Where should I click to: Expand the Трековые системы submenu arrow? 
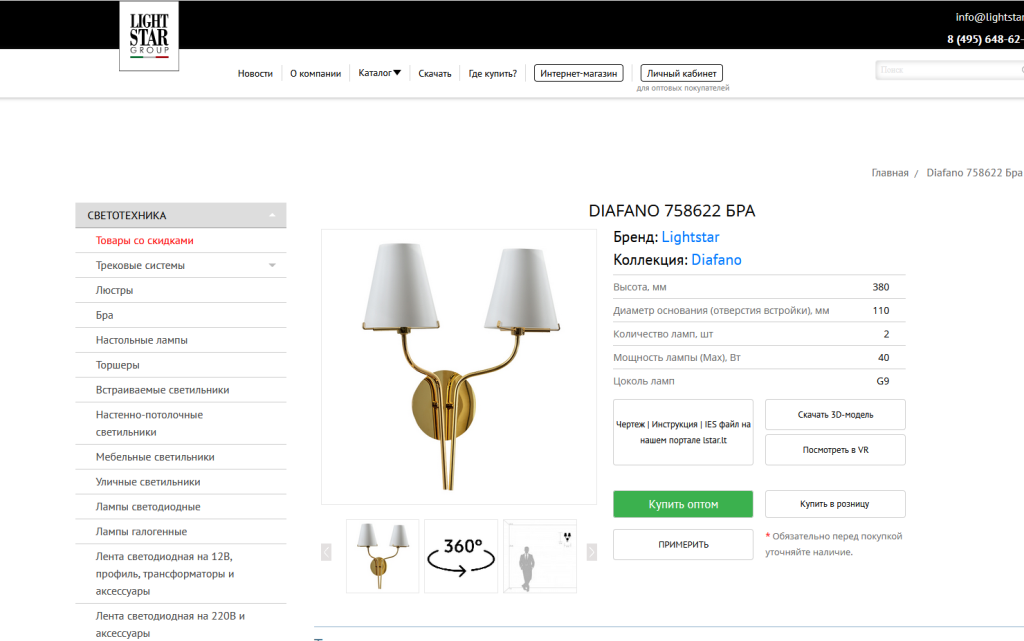pos(272,265)
